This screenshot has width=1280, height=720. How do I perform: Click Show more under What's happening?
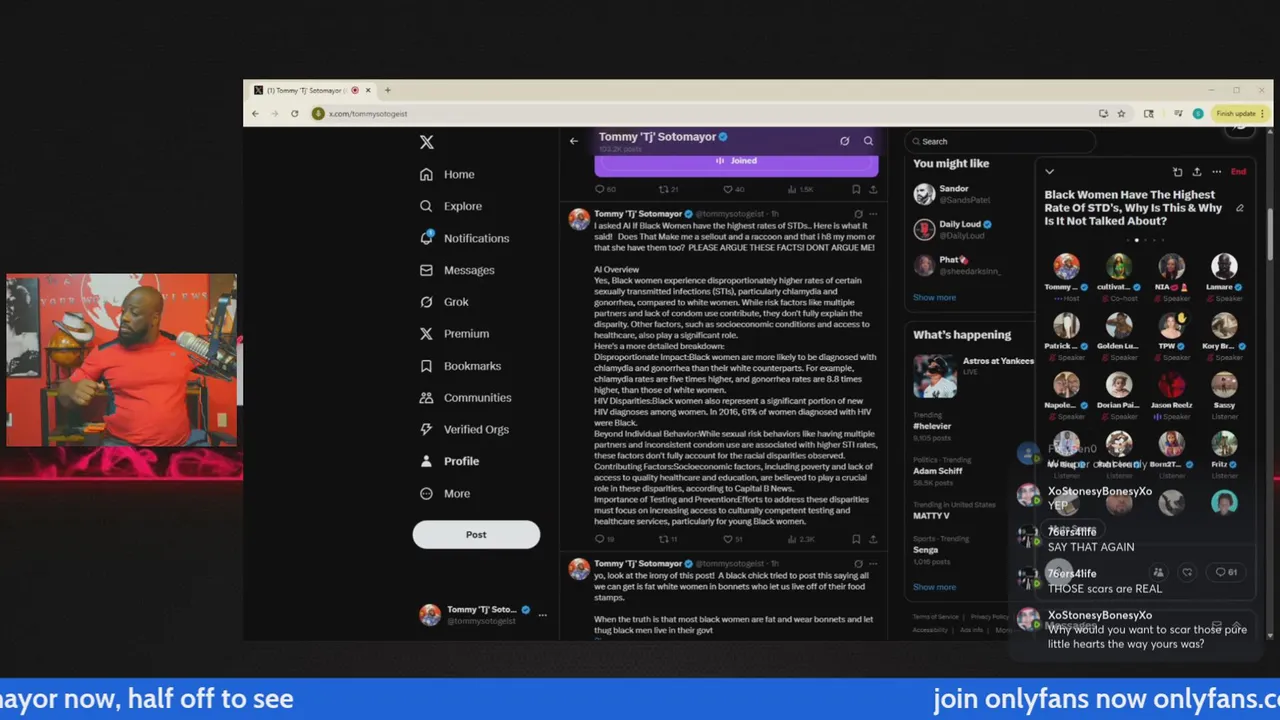934,587
